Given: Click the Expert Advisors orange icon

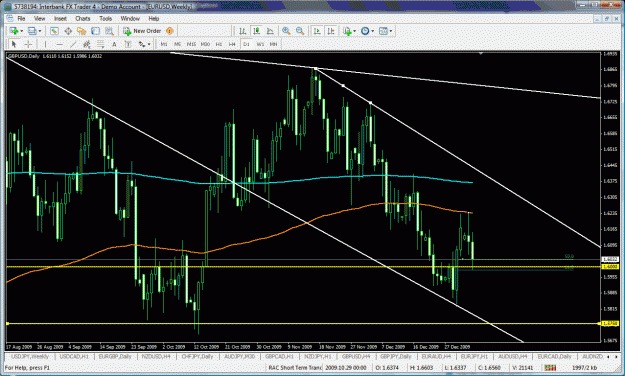Looking at the screenshot, I should (x=170, y=31).
